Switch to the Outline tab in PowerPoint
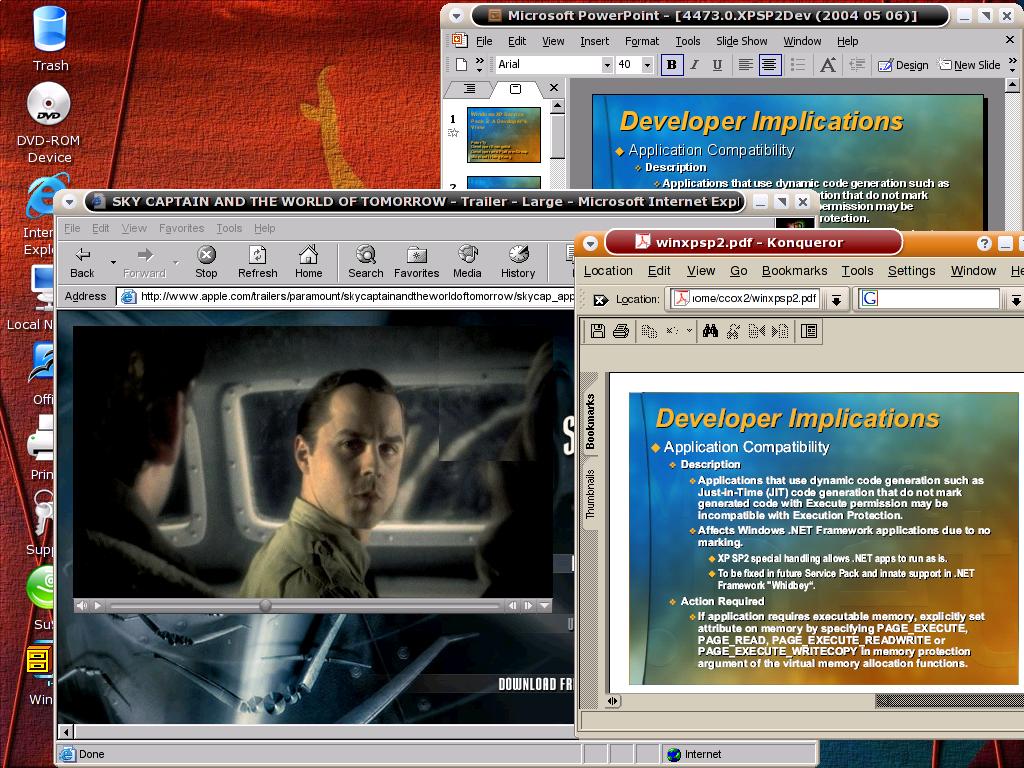 click(470, 88)
